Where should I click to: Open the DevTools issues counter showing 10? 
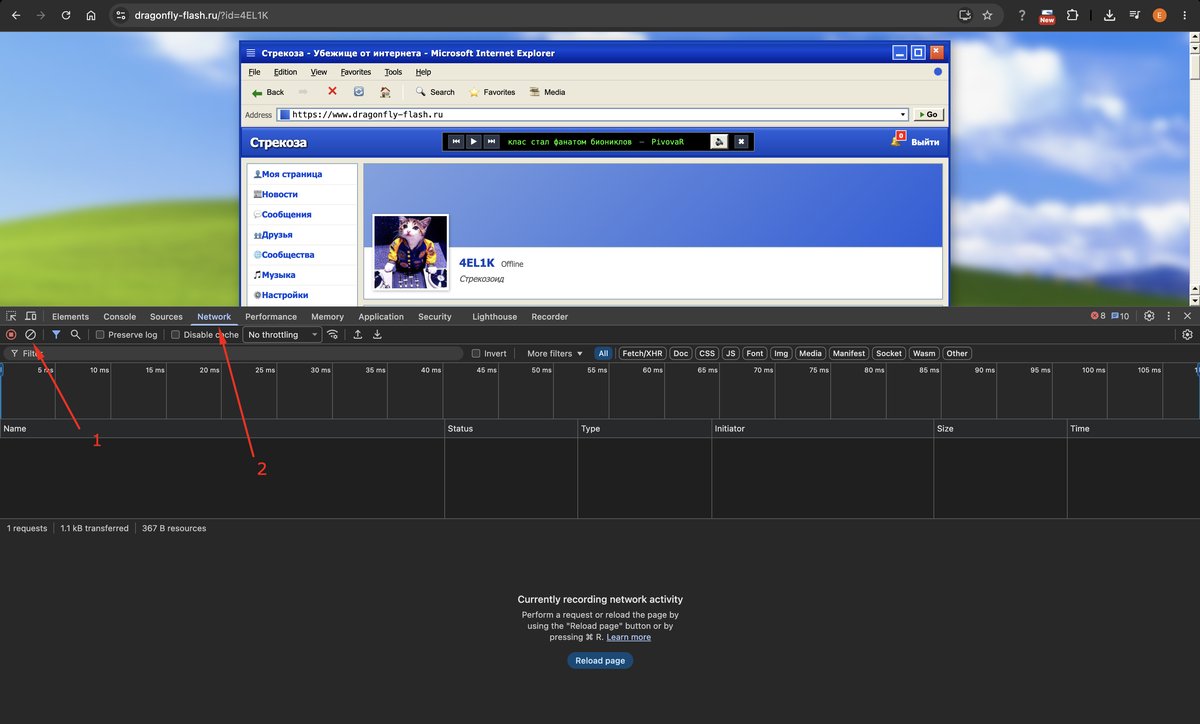(1120, 316)
